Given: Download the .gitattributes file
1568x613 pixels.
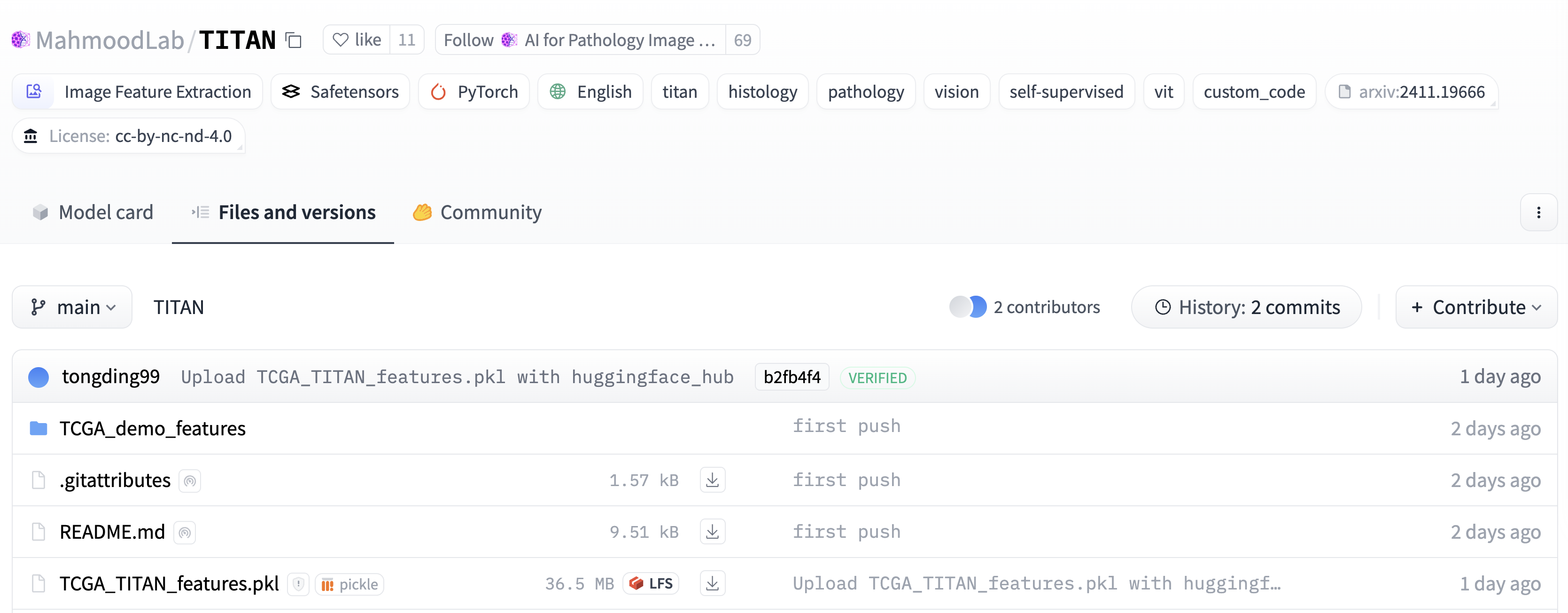Looking at the screenshot, I should coord(712,480).
